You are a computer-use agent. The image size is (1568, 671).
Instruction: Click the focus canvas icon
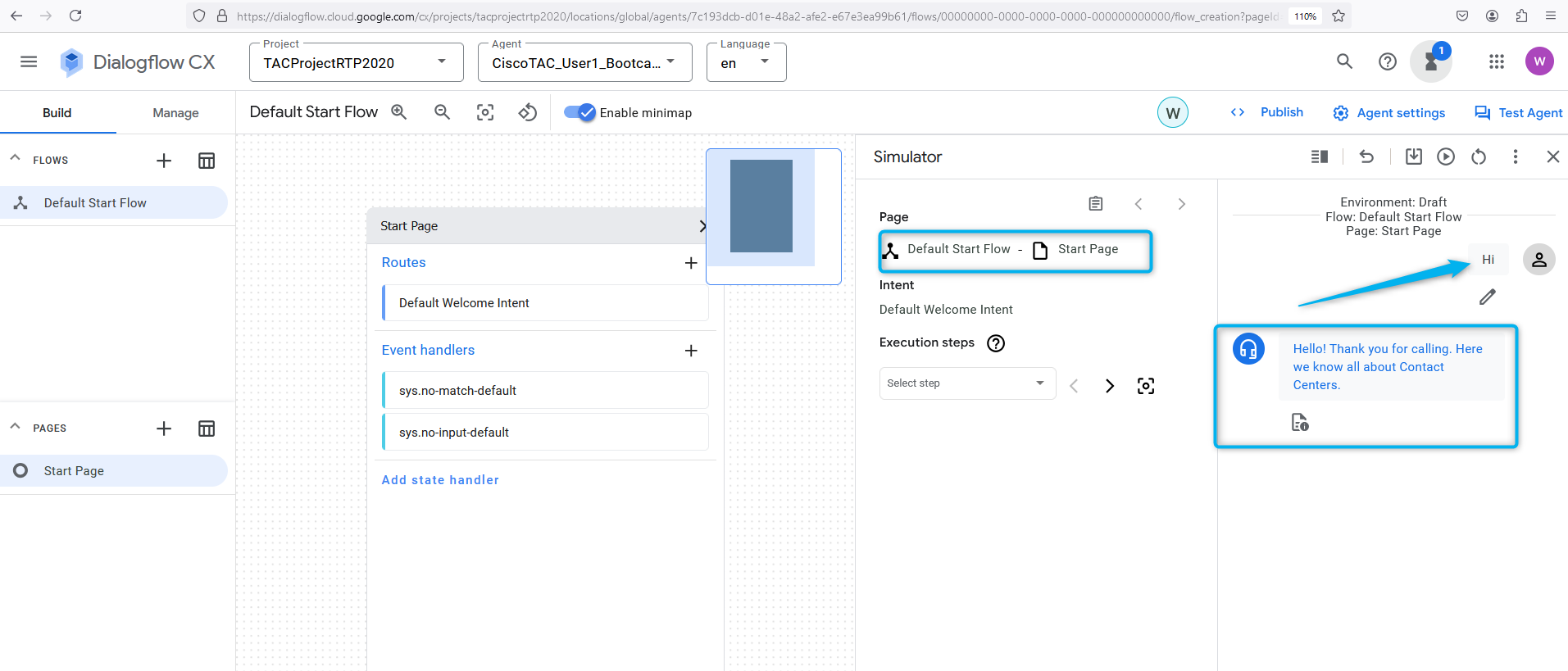click(x=485, y=112)
